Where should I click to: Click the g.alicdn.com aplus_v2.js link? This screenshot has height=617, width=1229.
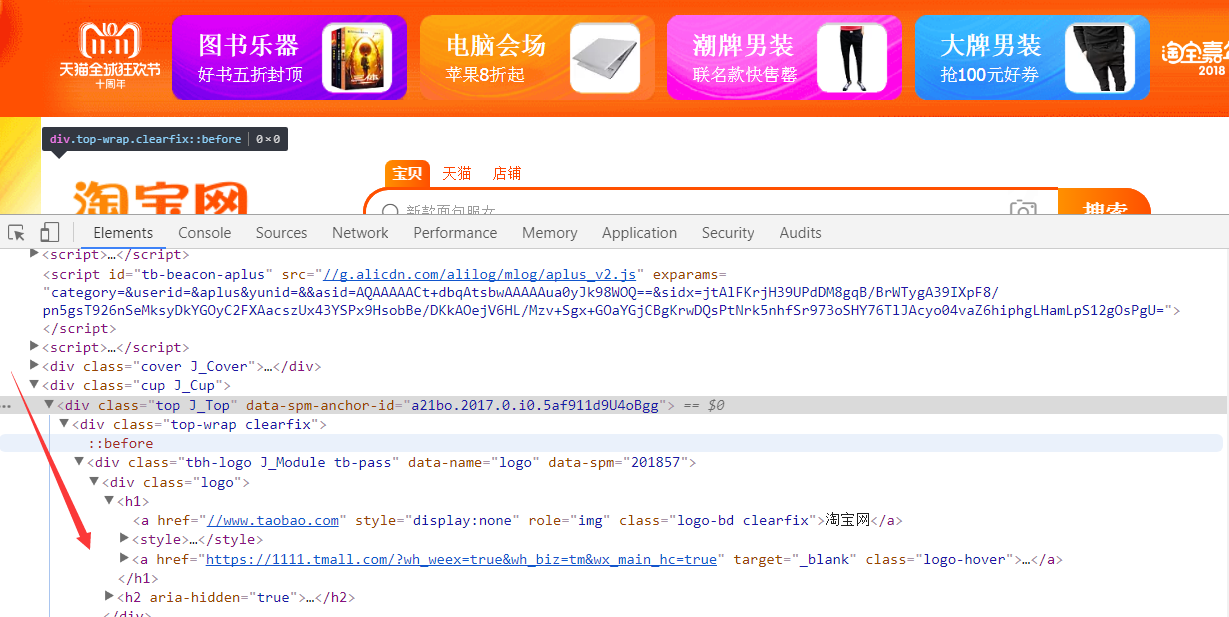479,274
